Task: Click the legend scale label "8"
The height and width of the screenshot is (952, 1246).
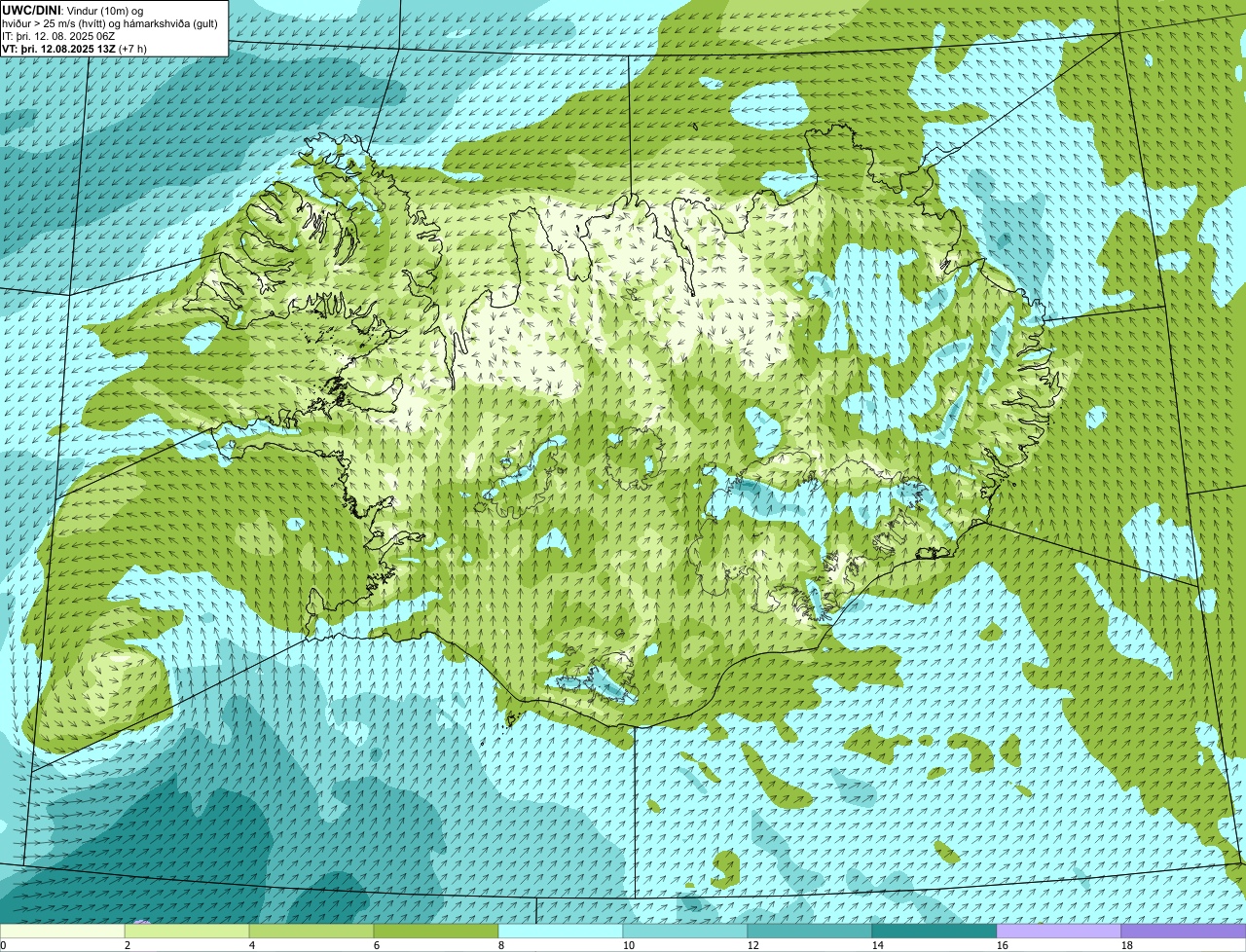Action: [x=501, y=945]
